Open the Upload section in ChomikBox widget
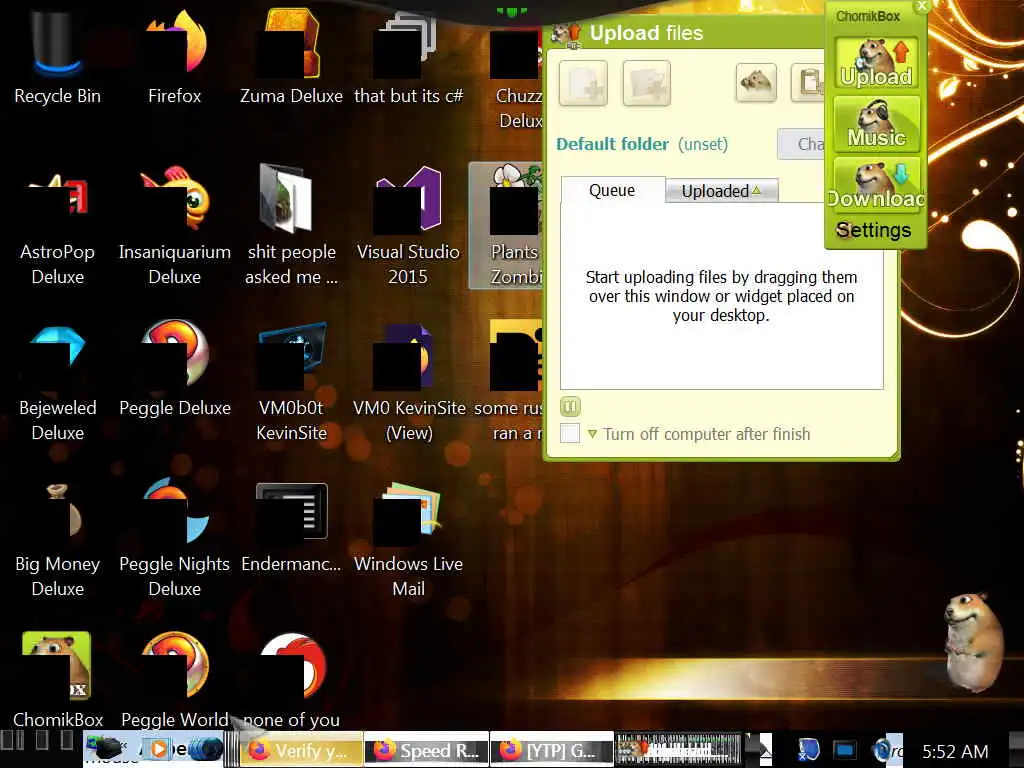 tap(876, 63)
